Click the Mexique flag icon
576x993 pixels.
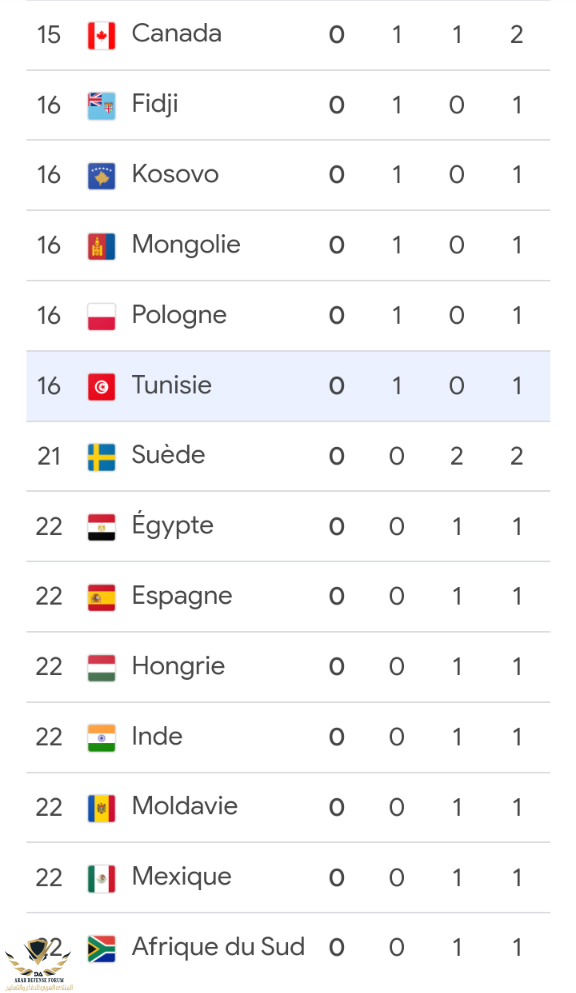(x=101, y=878)
